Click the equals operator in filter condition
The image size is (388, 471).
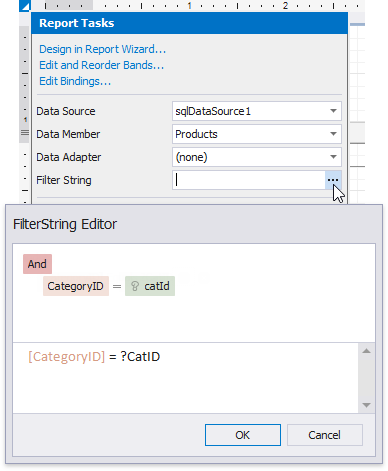(117, 286)
